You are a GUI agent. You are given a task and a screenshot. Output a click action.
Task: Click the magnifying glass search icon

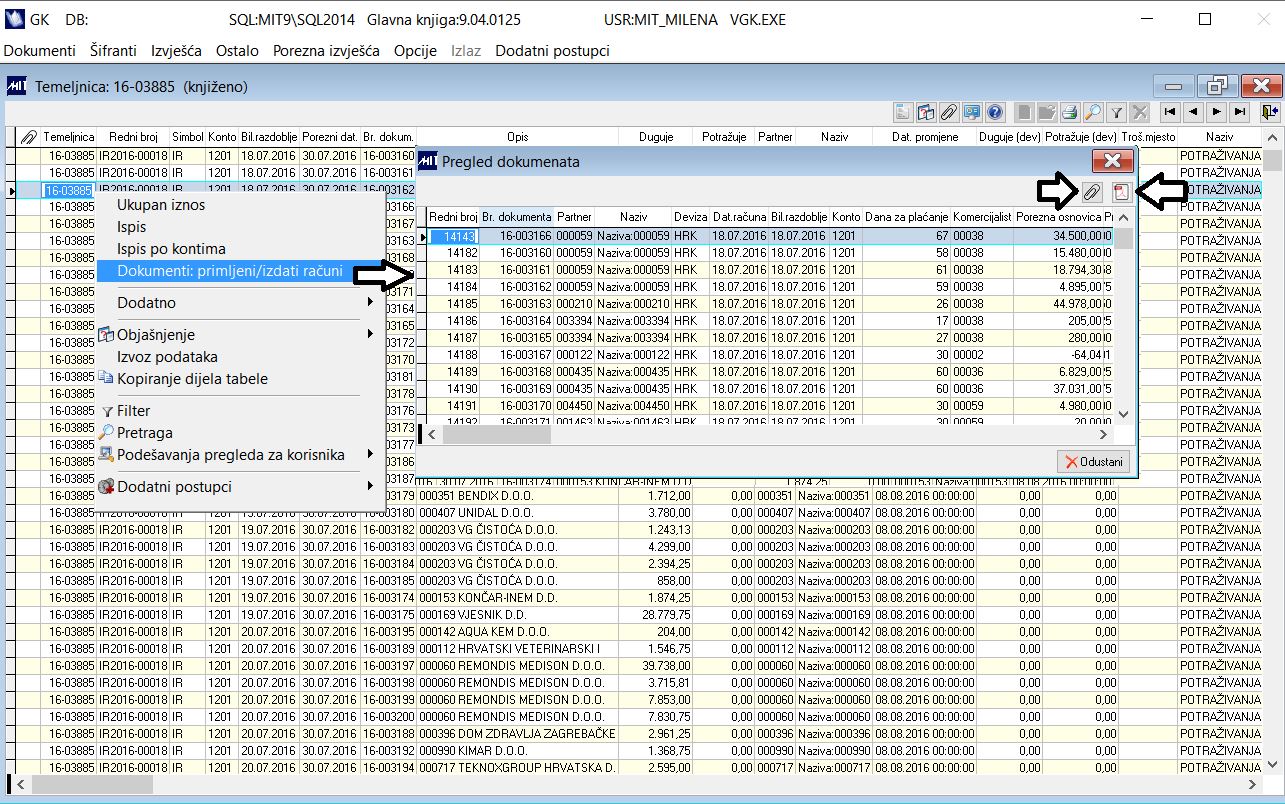[1093, 112]
